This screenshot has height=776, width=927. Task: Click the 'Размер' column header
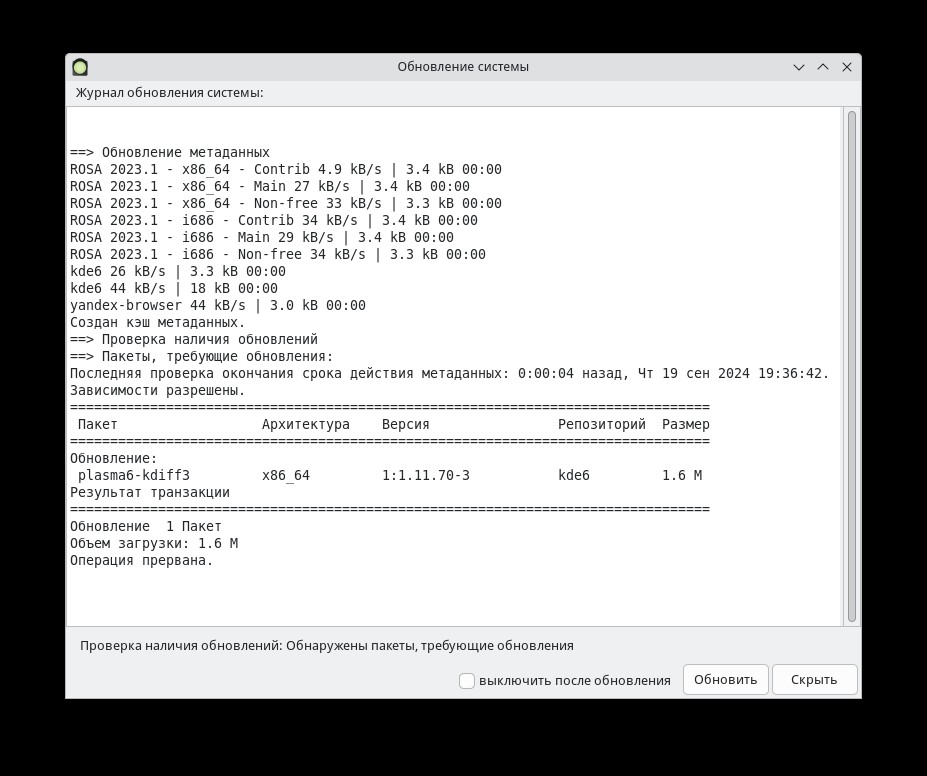686,425
